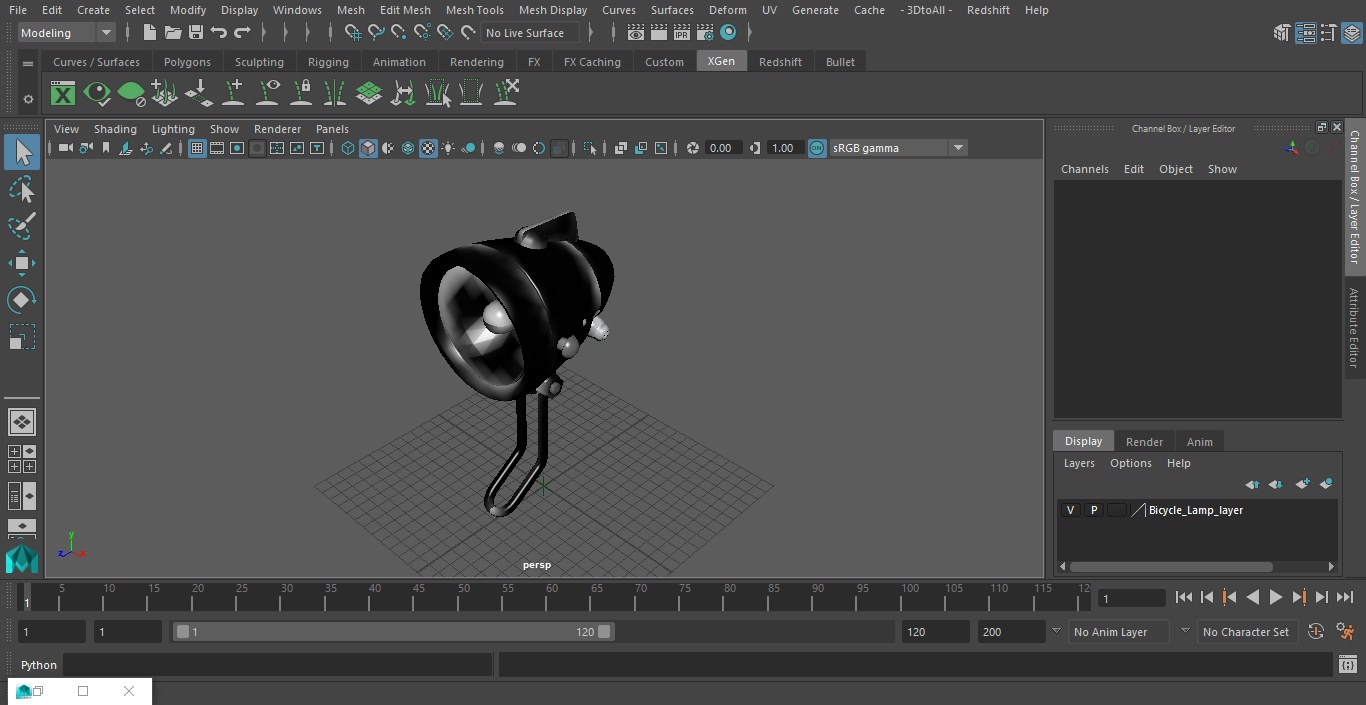
Task: Select the Rotate tool
Action: (22, 300)
